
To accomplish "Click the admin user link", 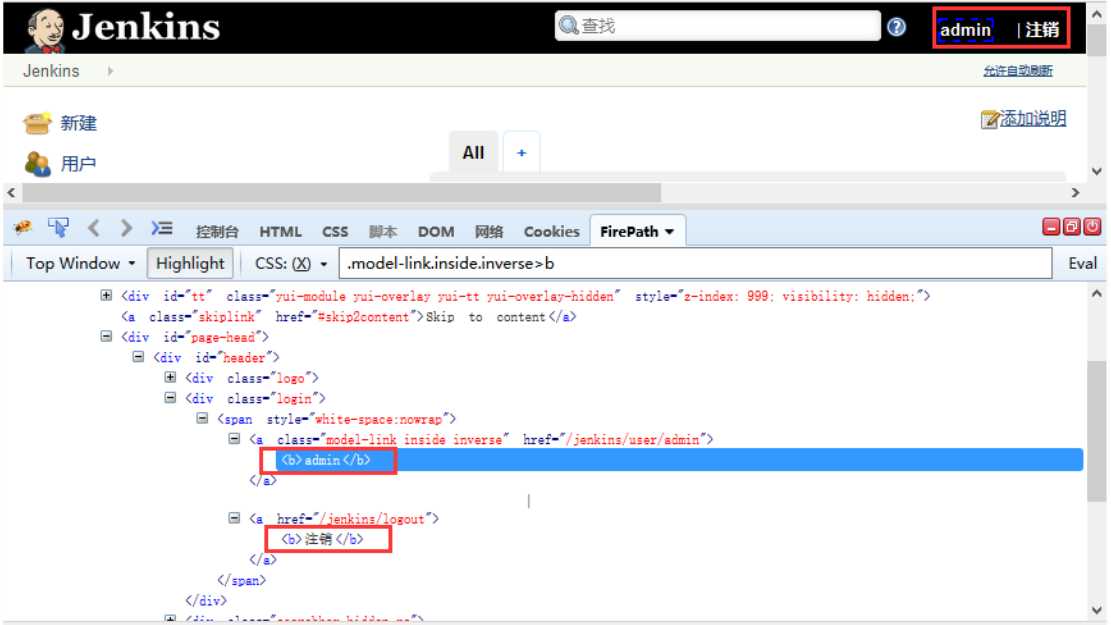I will [965, 30].
